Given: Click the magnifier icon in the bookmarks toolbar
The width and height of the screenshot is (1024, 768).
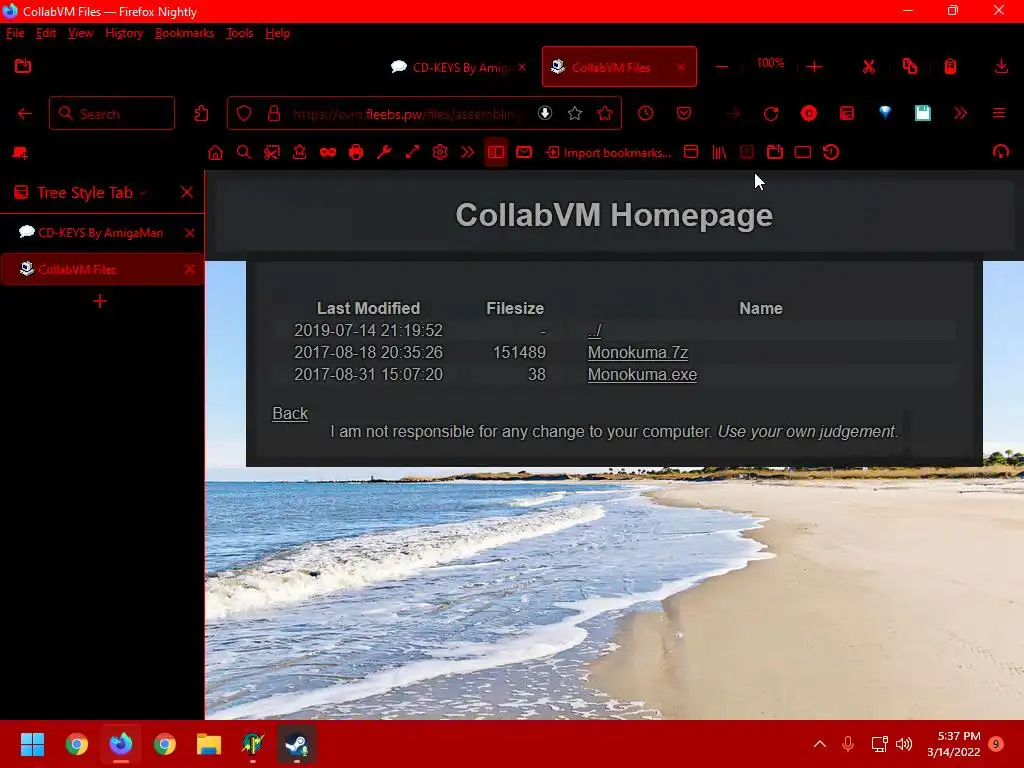Looking at the screenshot, I should 244,153.
